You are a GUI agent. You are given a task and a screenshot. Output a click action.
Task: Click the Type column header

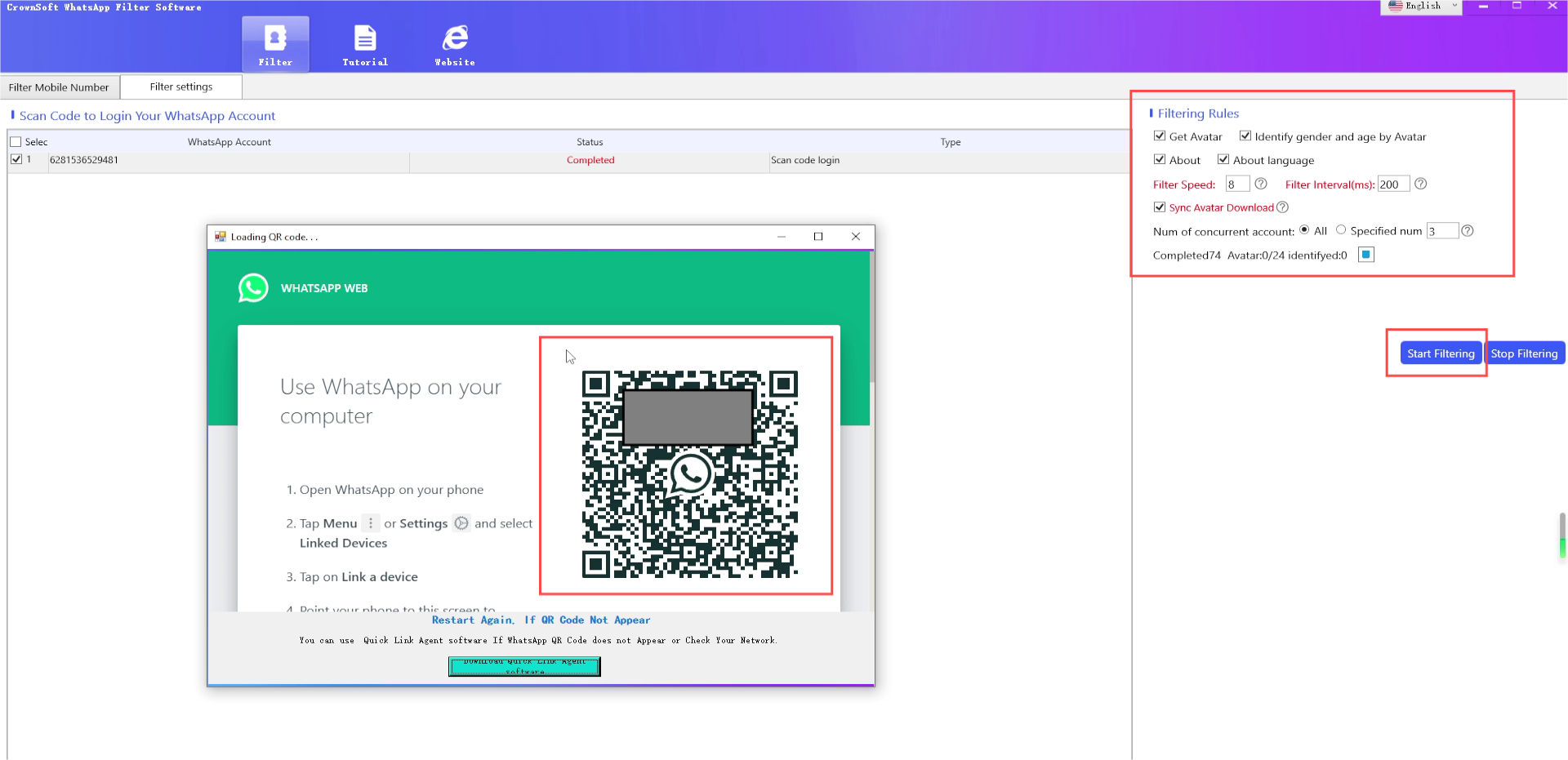point(951,142)
